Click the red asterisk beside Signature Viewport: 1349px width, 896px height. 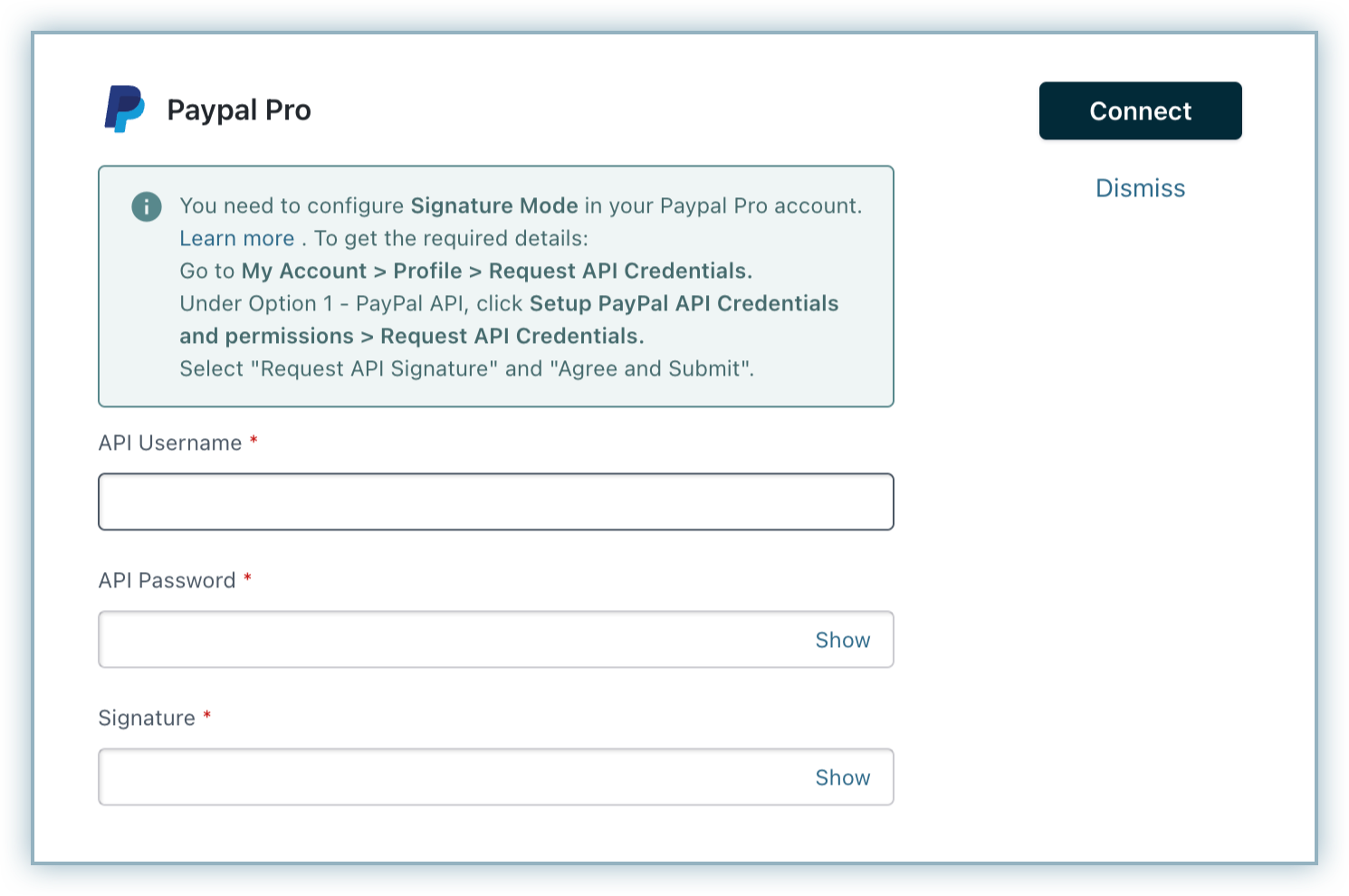(207, 716)
